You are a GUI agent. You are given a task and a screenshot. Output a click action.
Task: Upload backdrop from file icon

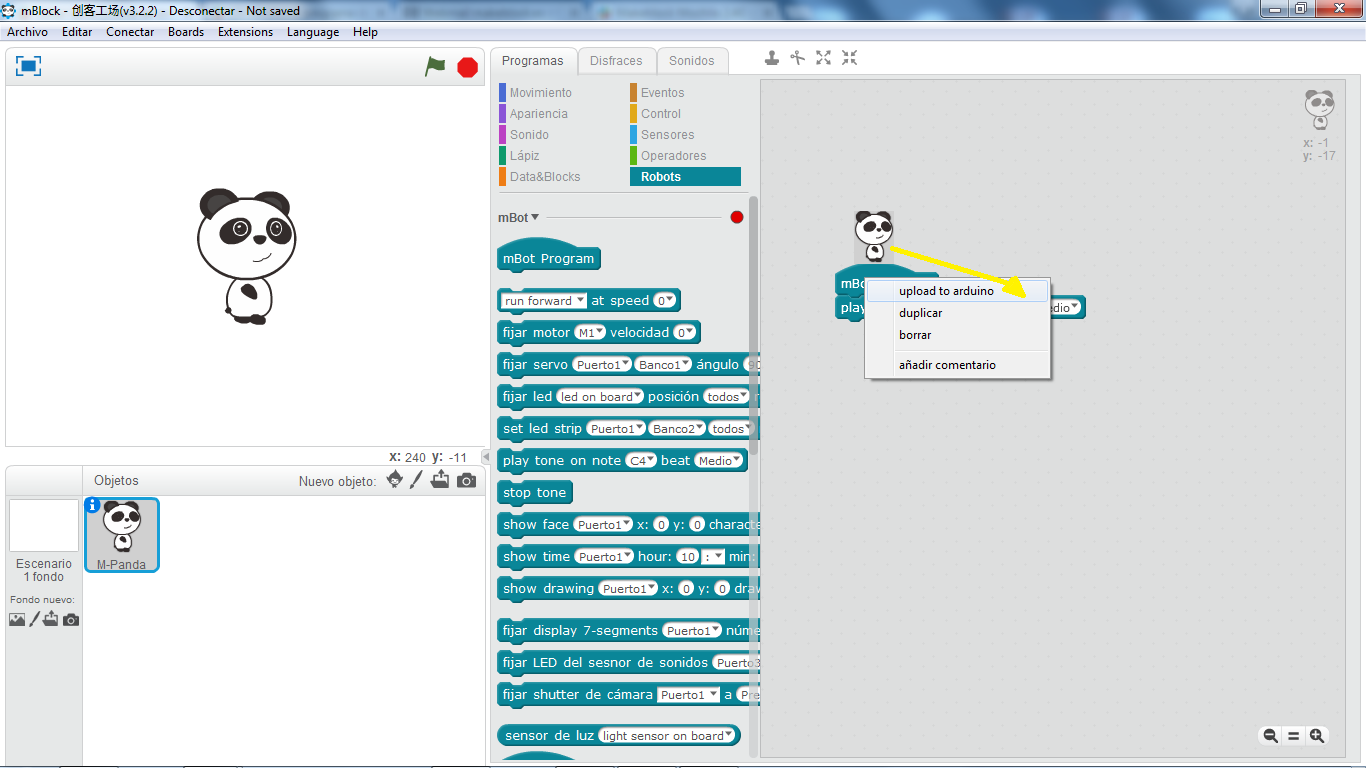[x=51, y=619]
